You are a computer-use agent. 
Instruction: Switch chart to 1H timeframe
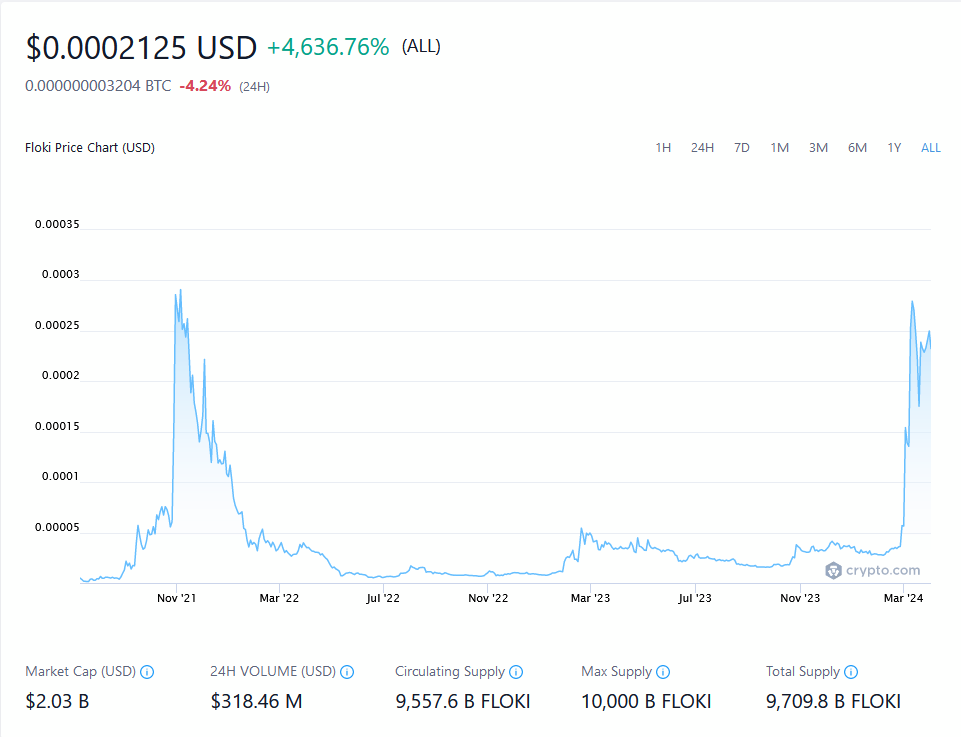point(663,148)
